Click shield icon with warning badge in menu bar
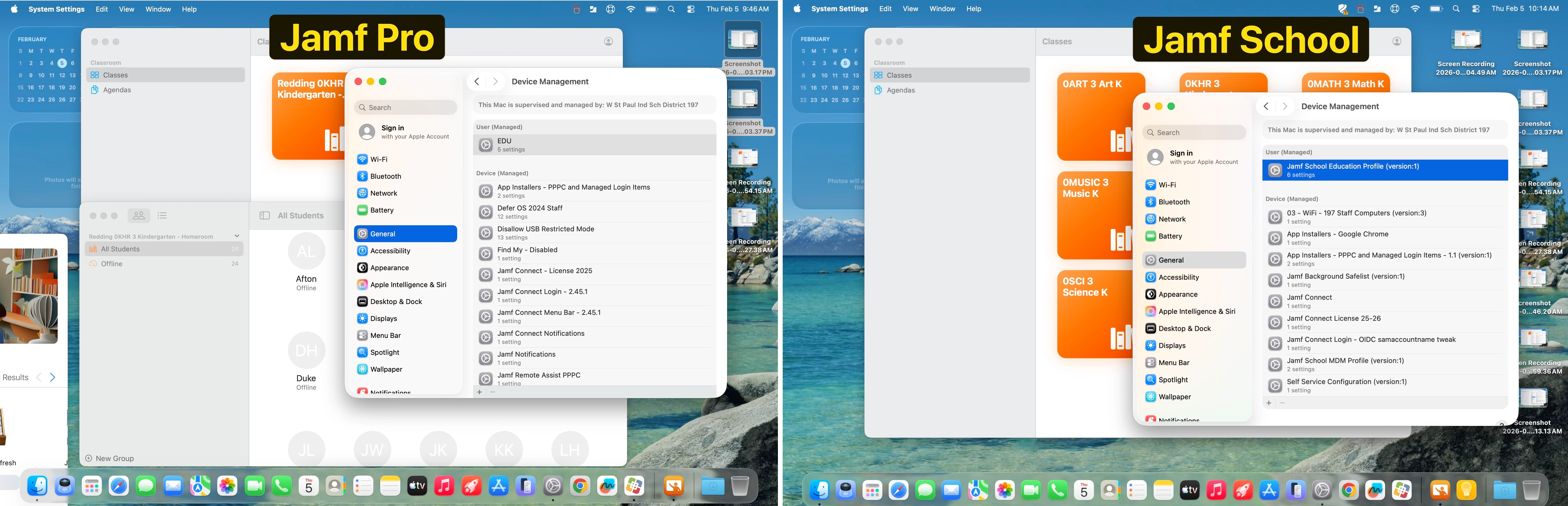 1342,9
